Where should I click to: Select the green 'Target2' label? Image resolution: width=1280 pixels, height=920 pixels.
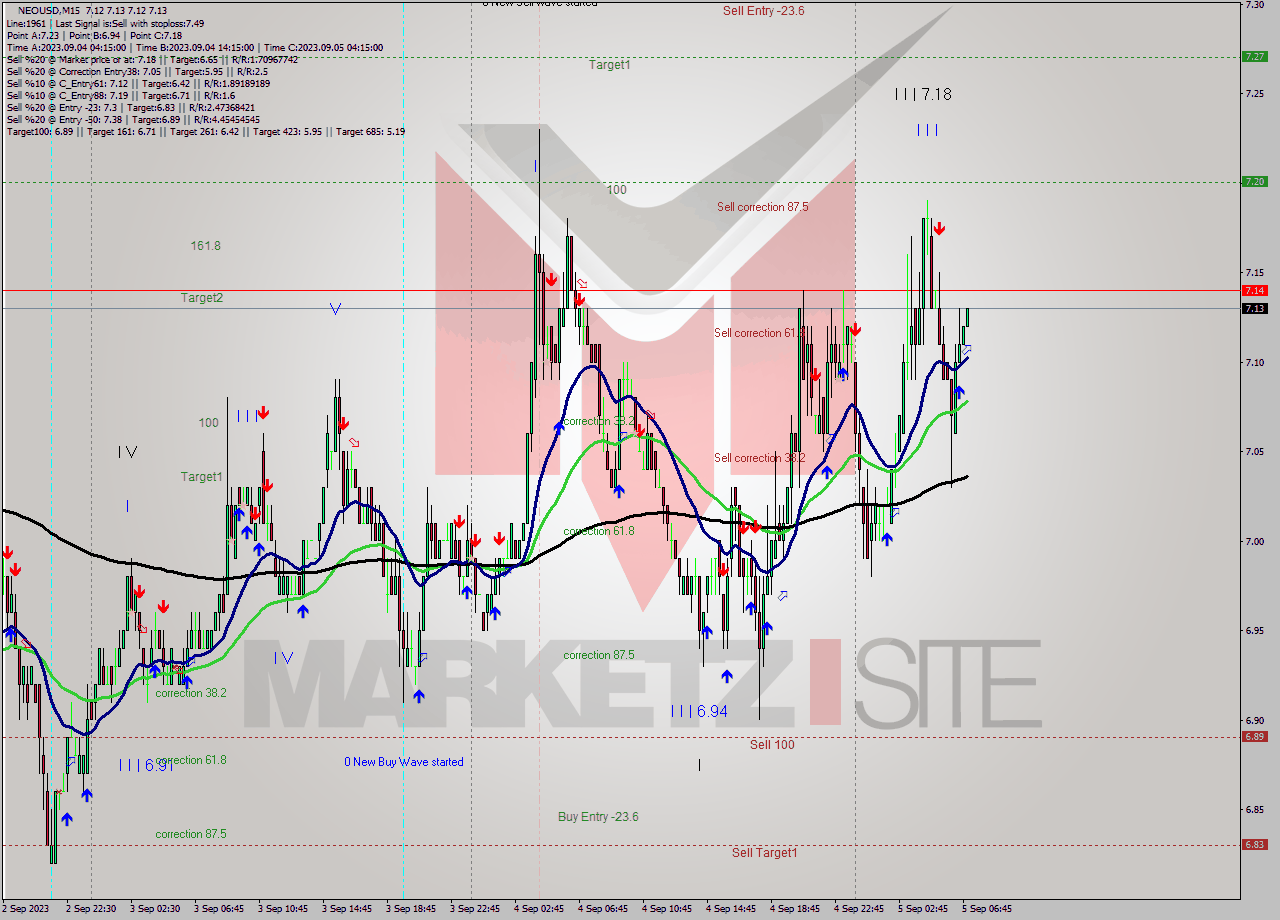tap(202, 298)
